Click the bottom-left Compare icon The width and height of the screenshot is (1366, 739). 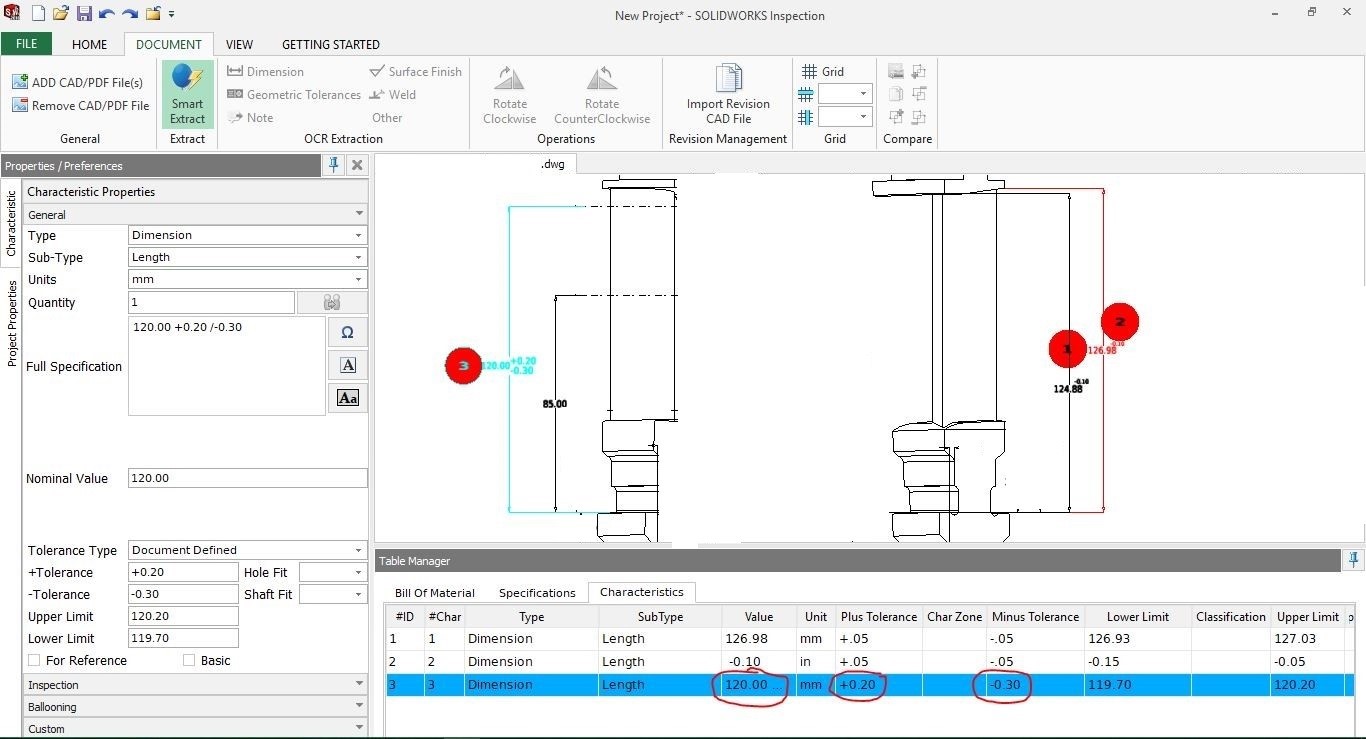click(x=896, y=117)
